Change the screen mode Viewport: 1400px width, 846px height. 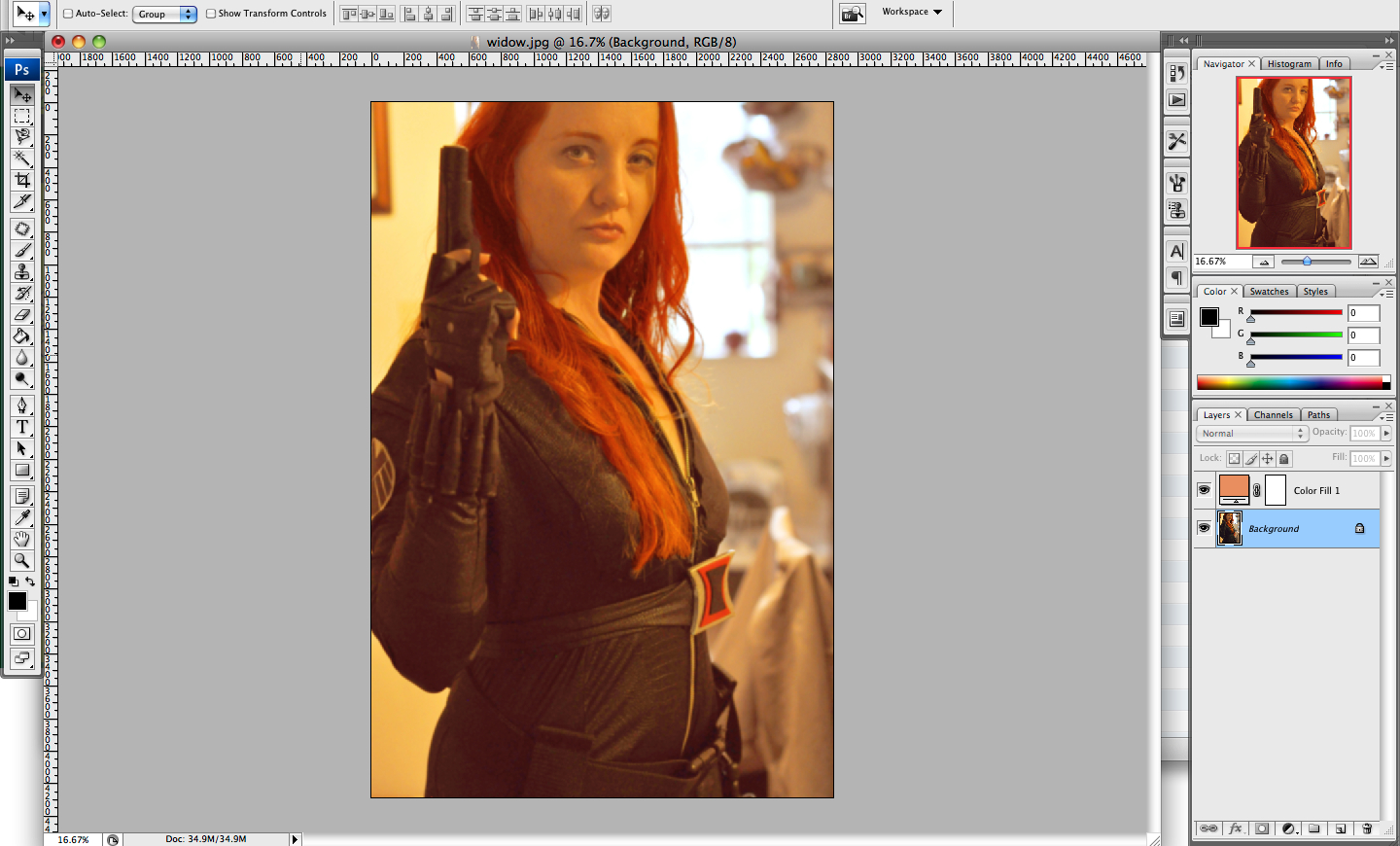(x=22, y=658)
